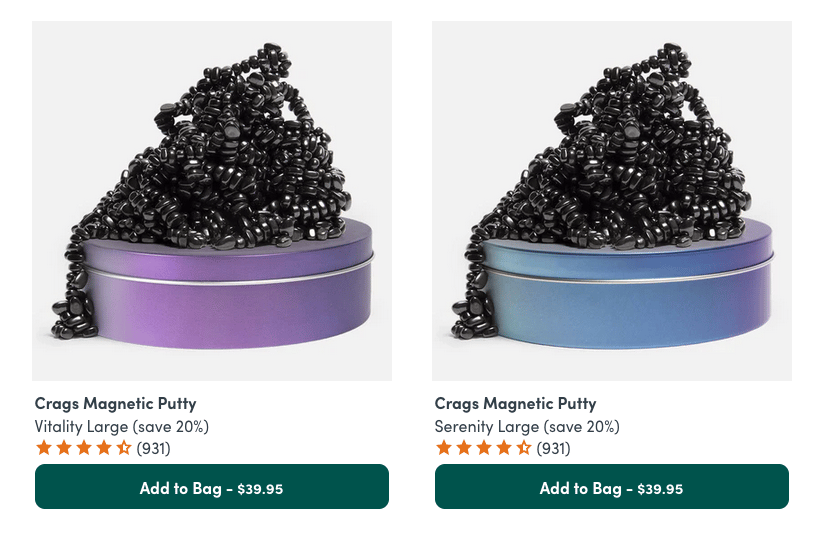Open the (931) reviews count for Vitality
820x538 pixels.
(153, 449)
